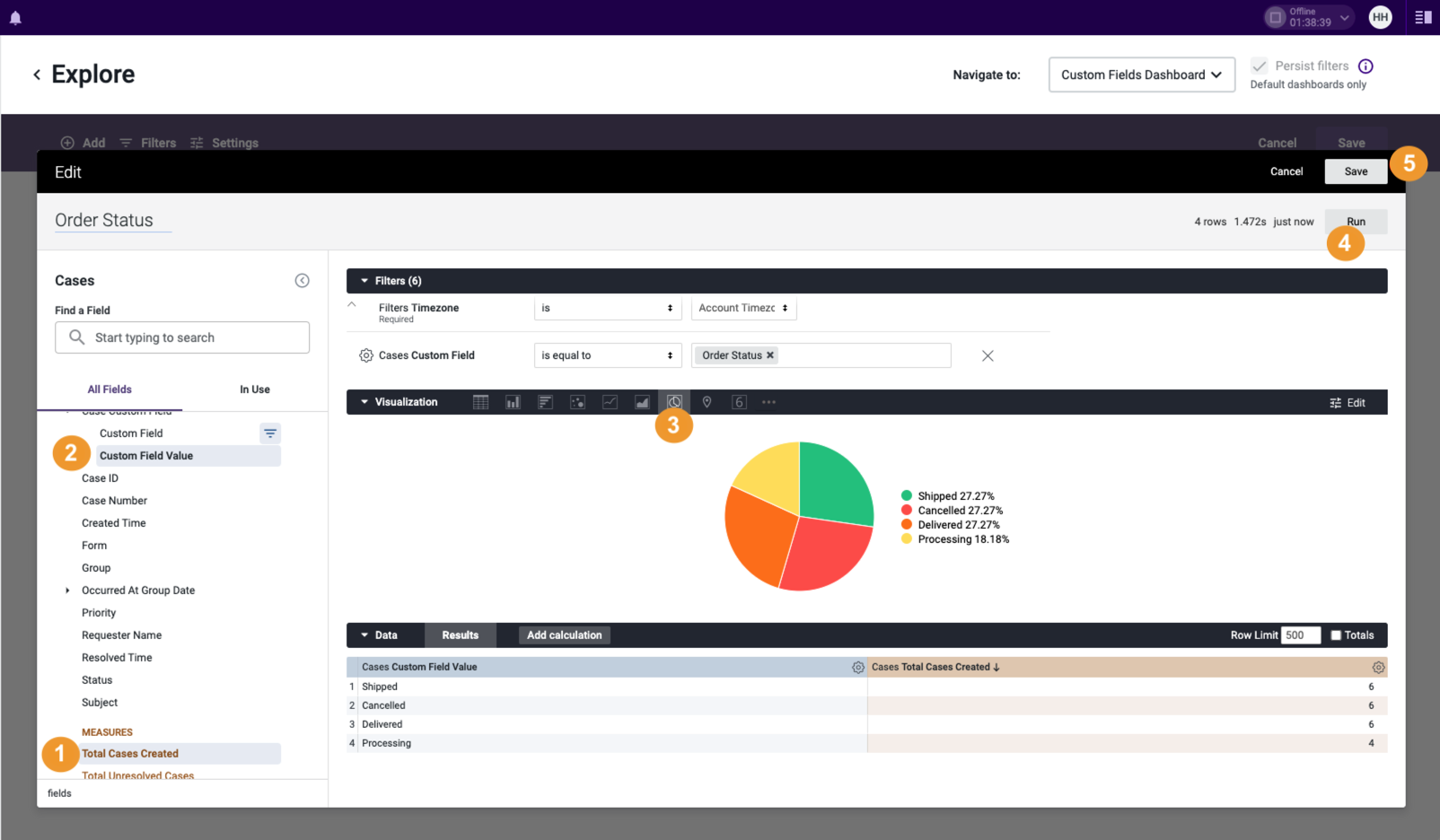Open Filters in the background toolbar
The height and width of the screenshot is (840, 1440).
[148, 143]
